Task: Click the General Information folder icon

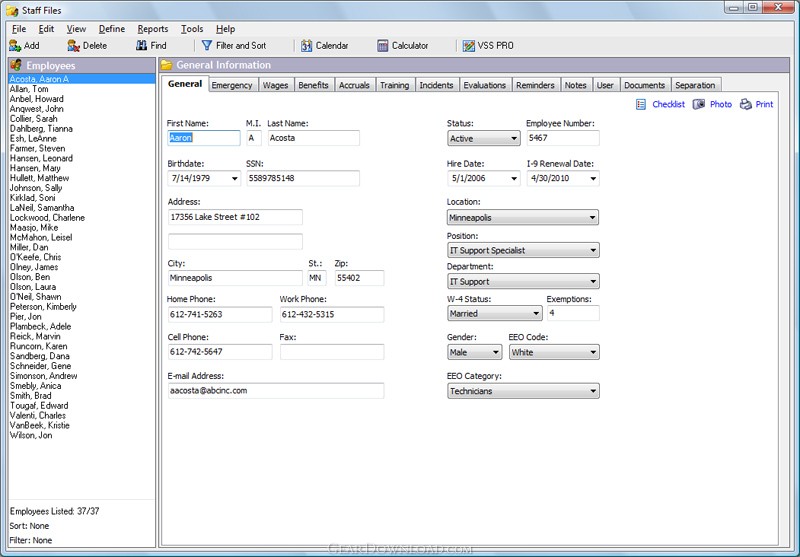Action: pos(166,65)
